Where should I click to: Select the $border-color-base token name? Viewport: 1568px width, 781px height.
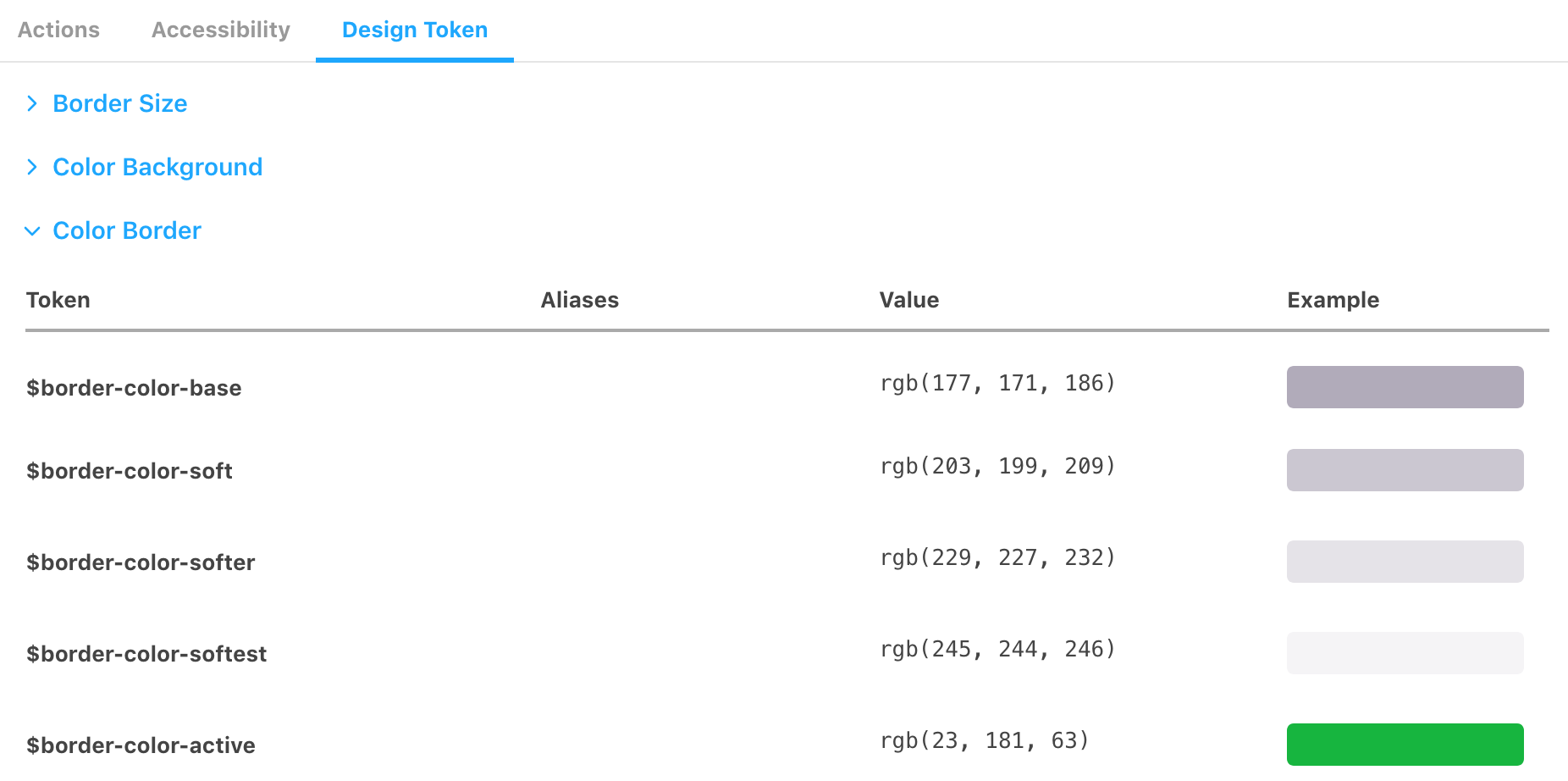[134, 388]
